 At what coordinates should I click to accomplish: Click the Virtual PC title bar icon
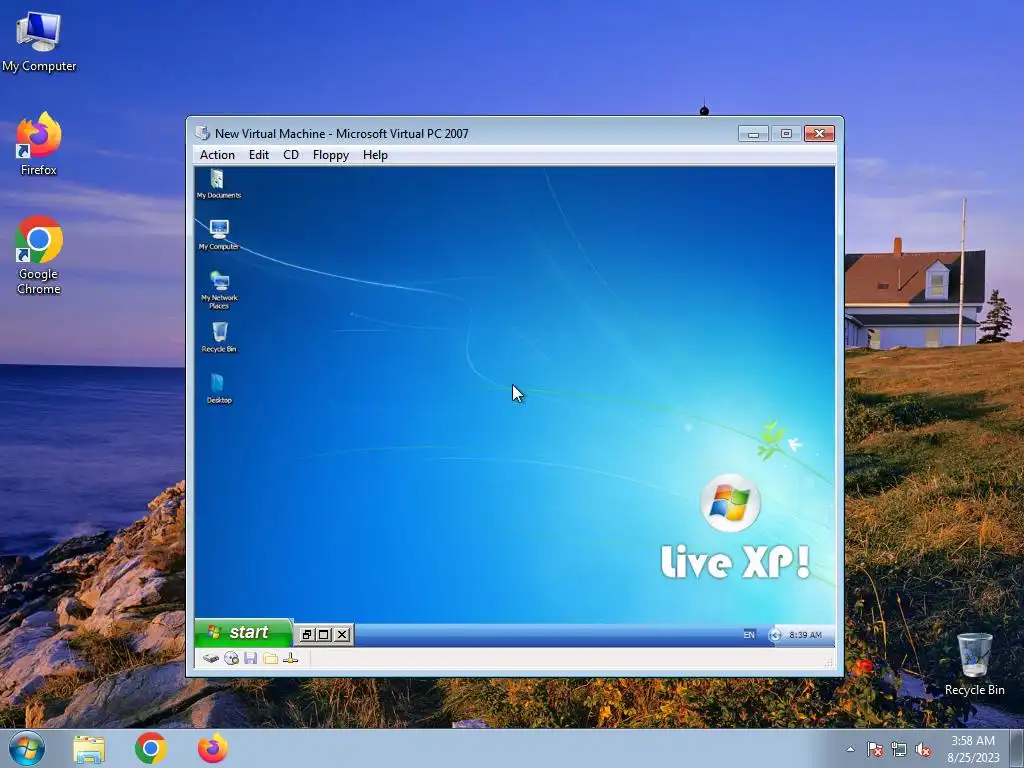(x=202, y=133)
